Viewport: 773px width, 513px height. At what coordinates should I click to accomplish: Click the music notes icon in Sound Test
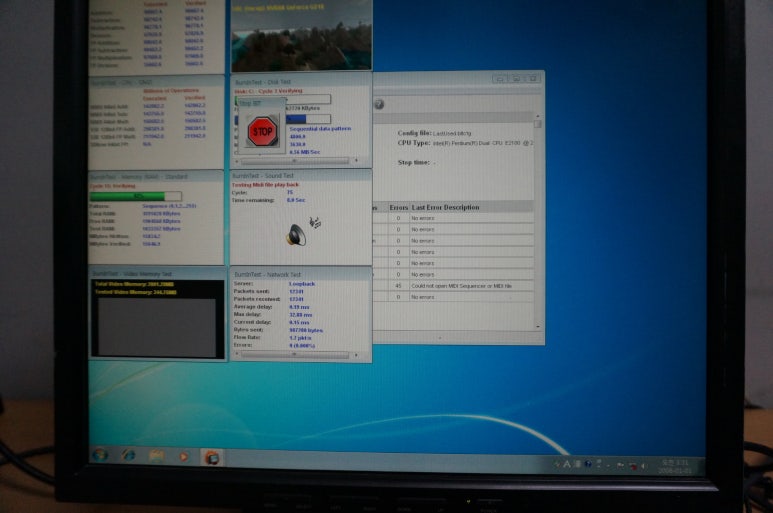pos(316,223)
